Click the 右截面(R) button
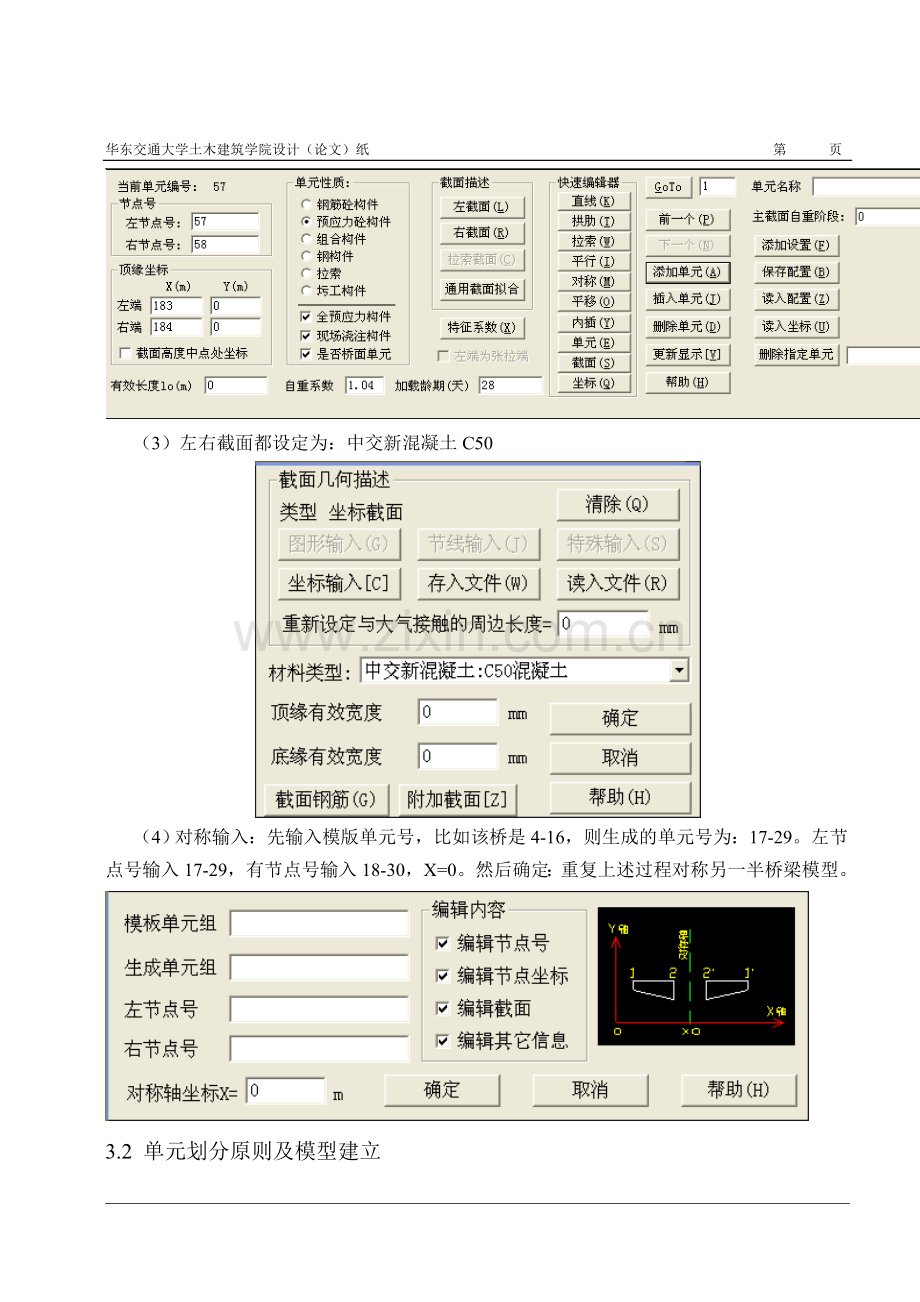Image resolution: width=920 pixels, height=1302 pixels. point(482,232)
